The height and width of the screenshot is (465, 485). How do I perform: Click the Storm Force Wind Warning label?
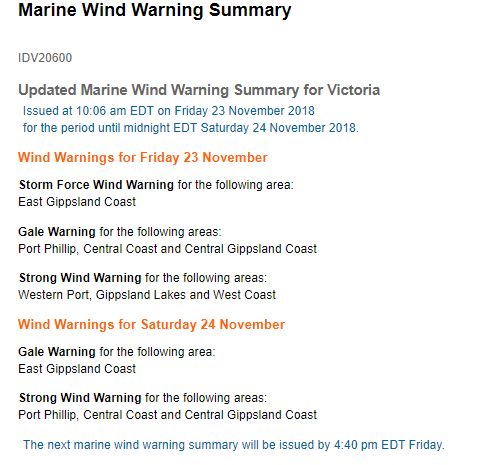(x=96, y=185)
